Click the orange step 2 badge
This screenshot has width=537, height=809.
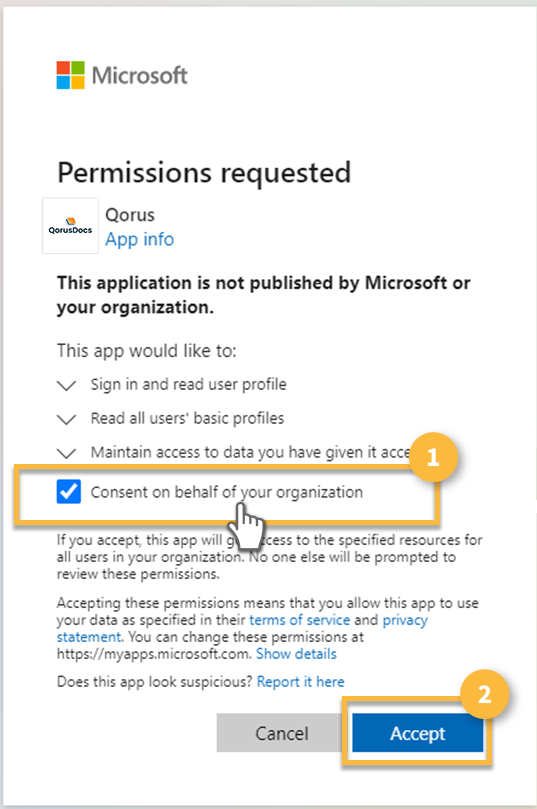pos(484,694)
